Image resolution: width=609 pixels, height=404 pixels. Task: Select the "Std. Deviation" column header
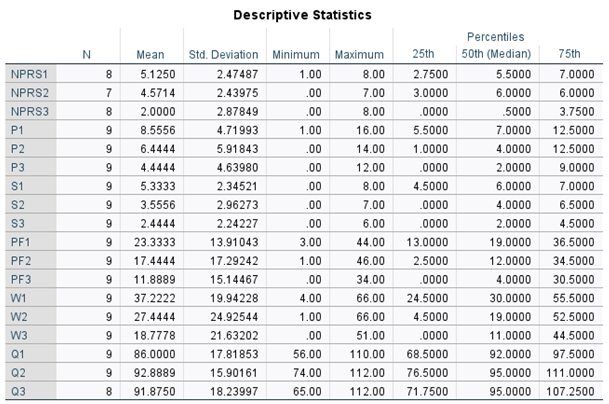pos(223,53)
